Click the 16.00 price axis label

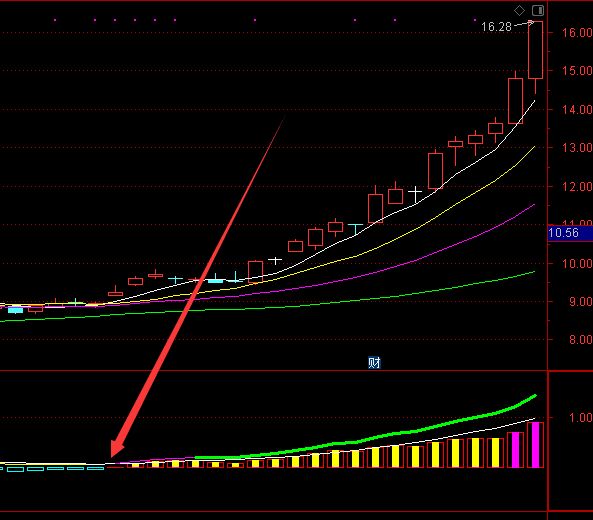(x=576, y=33)
